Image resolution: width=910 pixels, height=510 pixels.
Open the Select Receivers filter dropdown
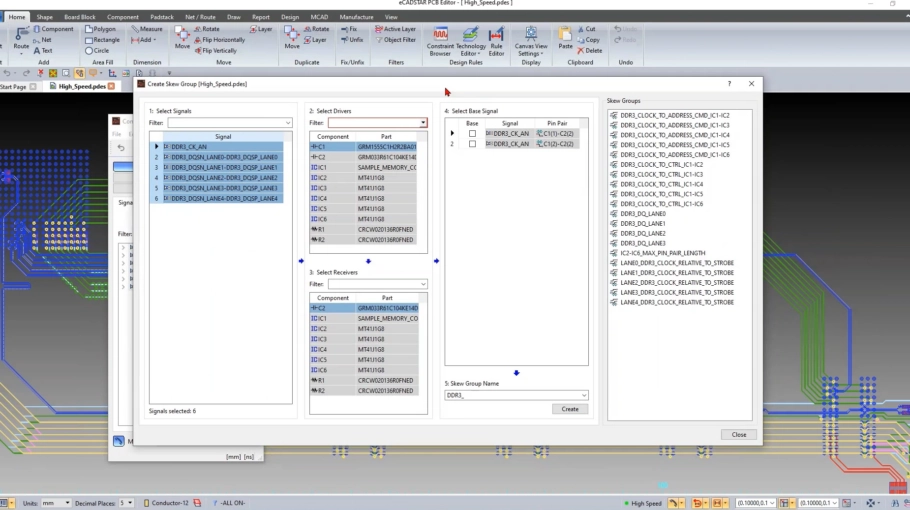[x=423, y=284]
